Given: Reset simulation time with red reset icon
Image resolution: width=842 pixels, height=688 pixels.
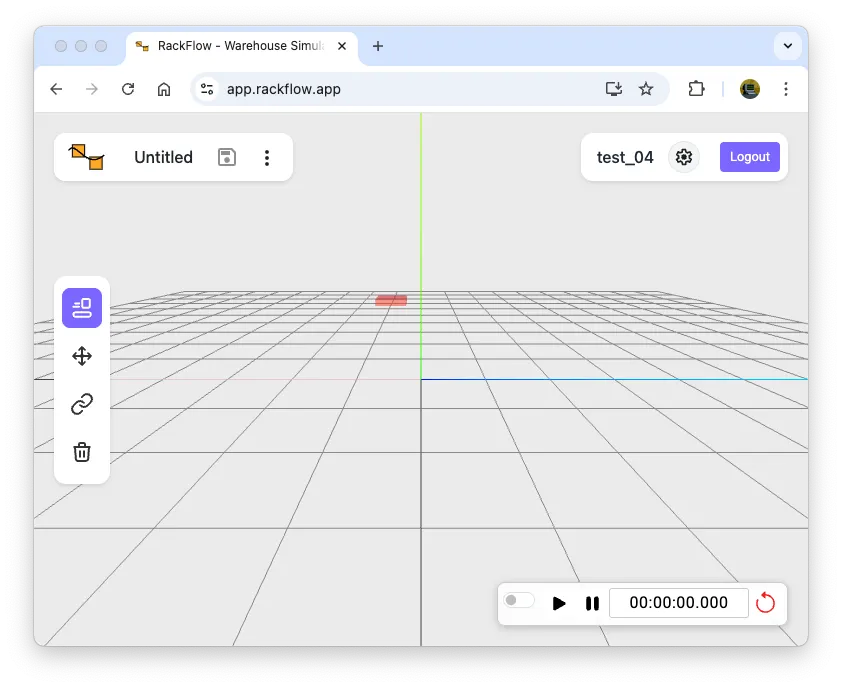Looking at the screenshot, I should coord(766,602).
